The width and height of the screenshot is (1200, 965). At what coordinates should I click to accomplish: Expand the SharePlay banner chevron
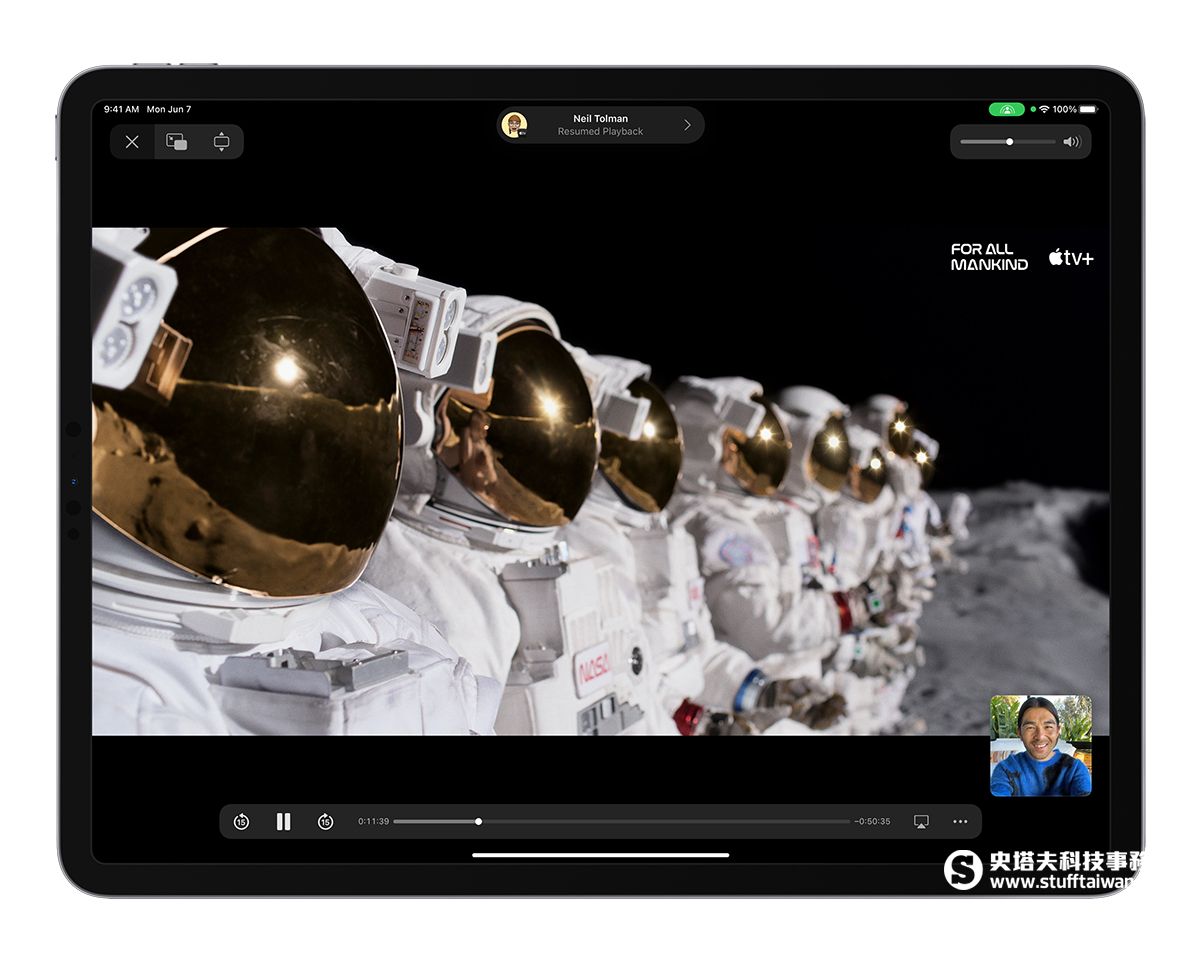point(687,125)
